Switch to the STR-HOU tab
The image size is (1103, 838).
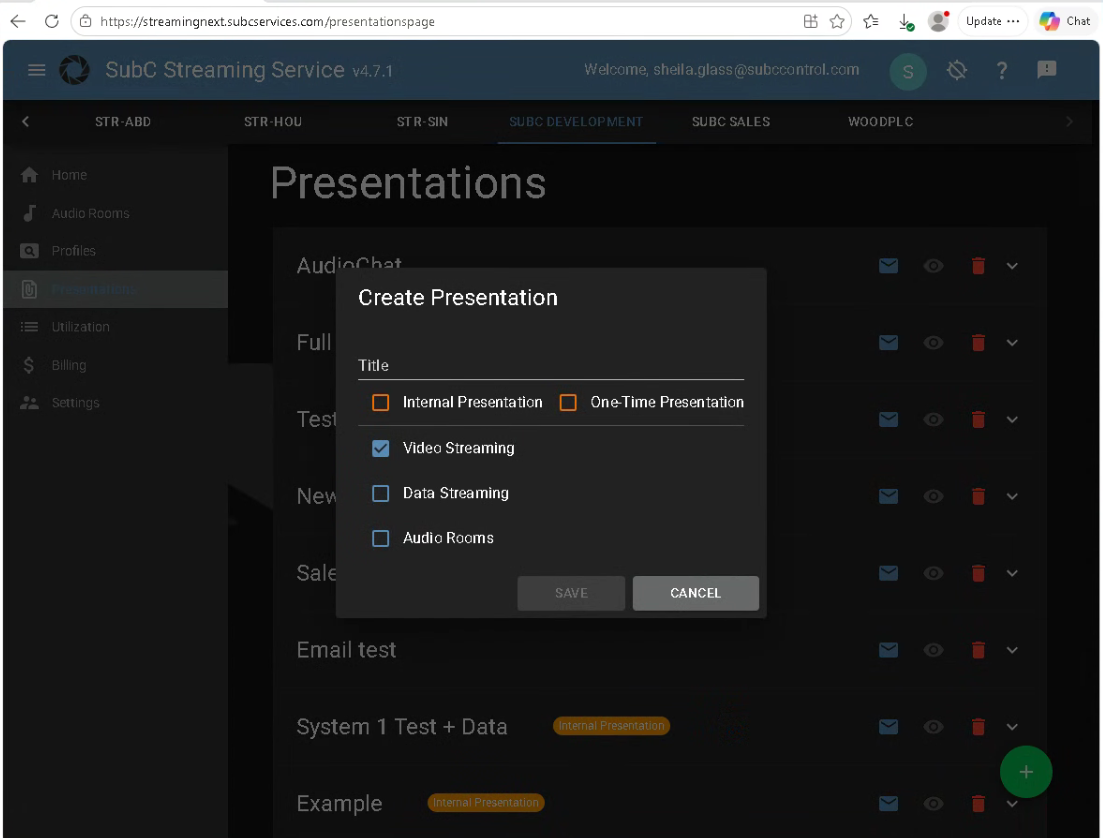point(273,122)
